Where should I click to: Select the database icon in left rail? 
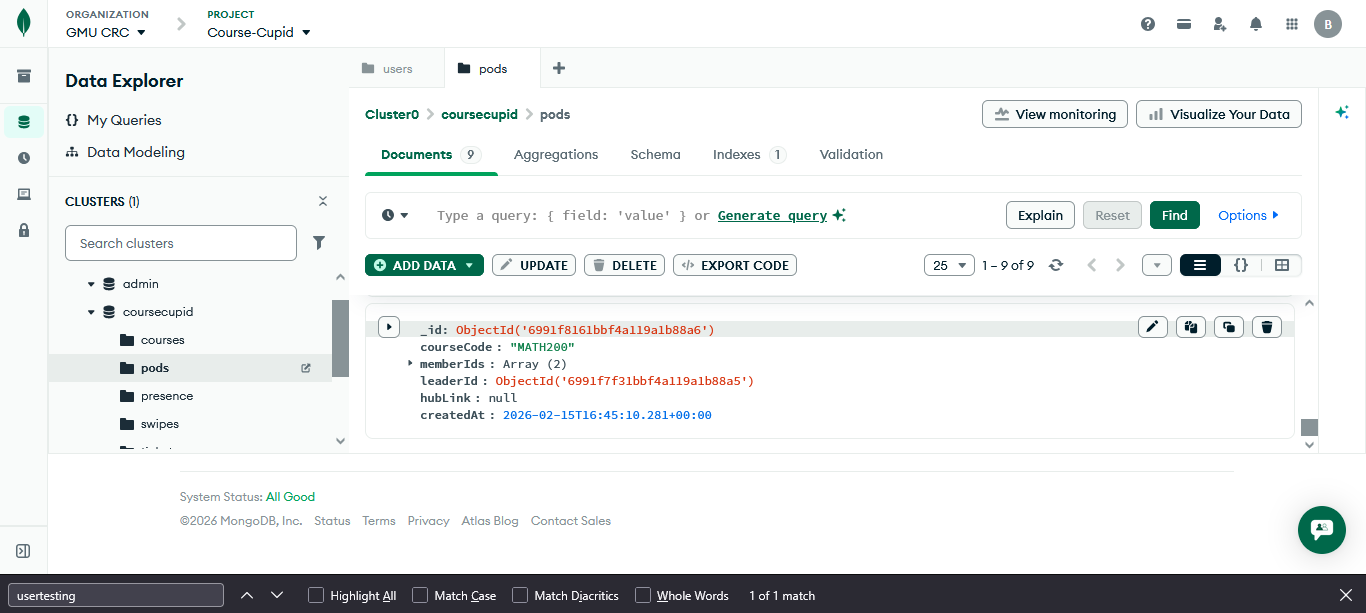pyautogui.click(x=24, y=122)
